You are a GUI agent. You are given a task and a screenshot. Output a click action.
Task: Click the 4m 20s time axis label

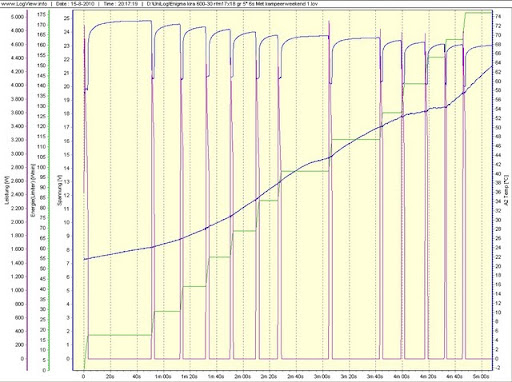pos(429,376)
